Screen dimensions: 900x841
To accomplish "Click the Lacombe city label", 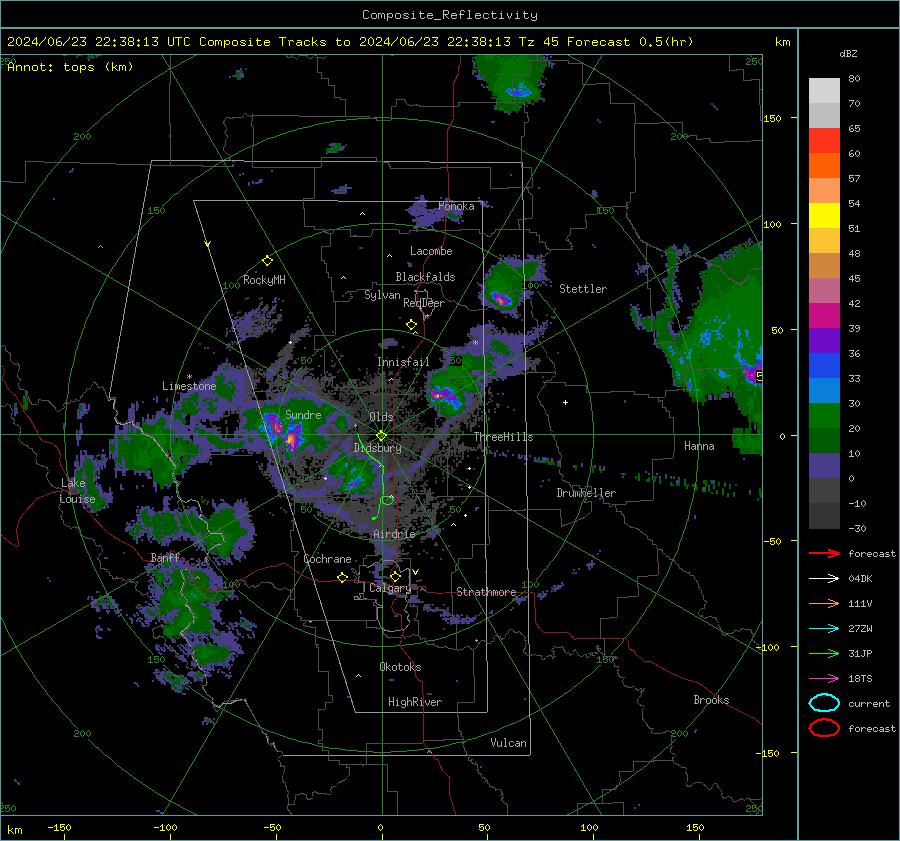I will tap(431, 251).
